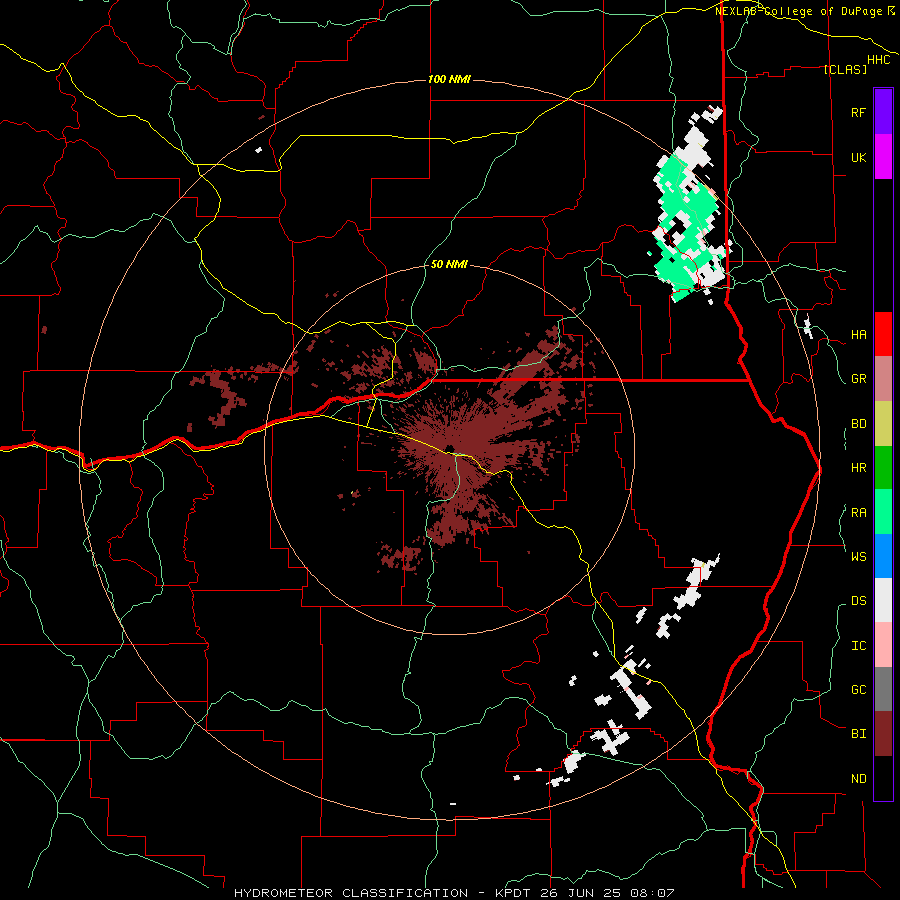
Task: Click the UK legend label
Action: [x=858, y=157]
